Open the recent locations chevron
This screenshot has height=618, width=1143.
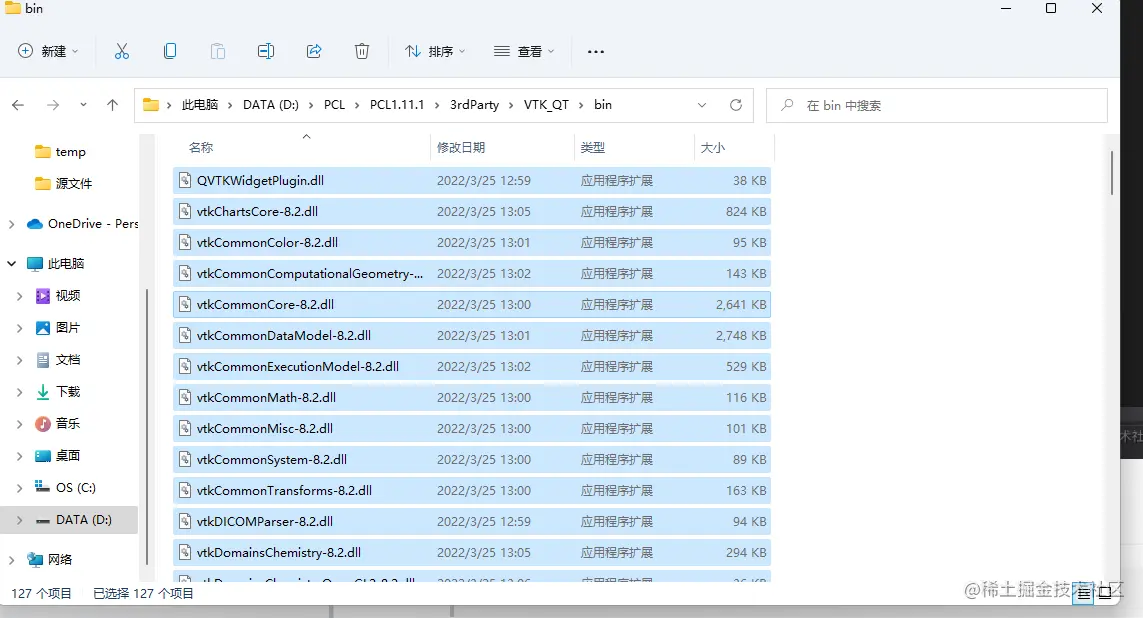coord(83,105)
